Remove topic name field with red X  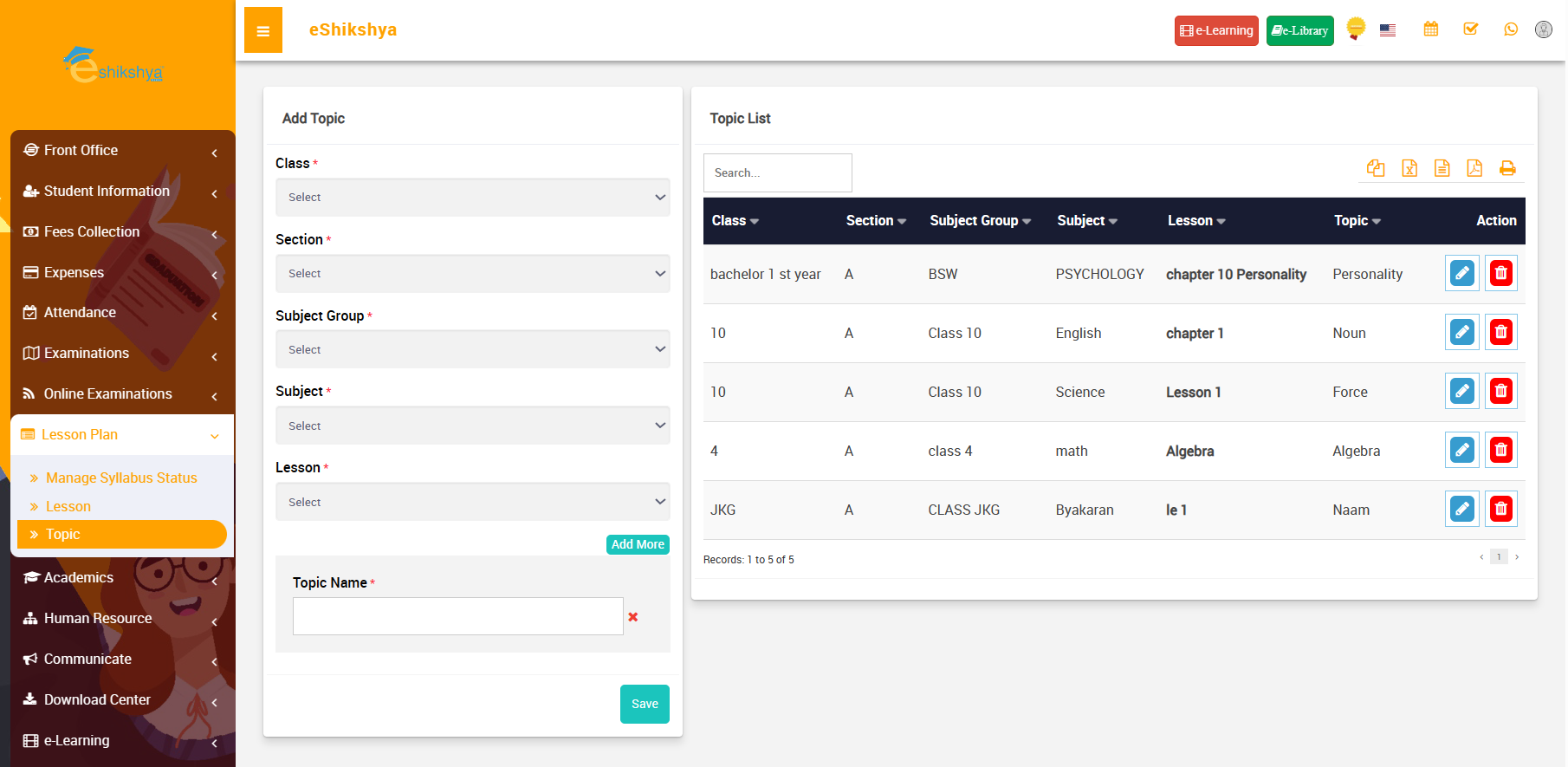click(633, 617)
